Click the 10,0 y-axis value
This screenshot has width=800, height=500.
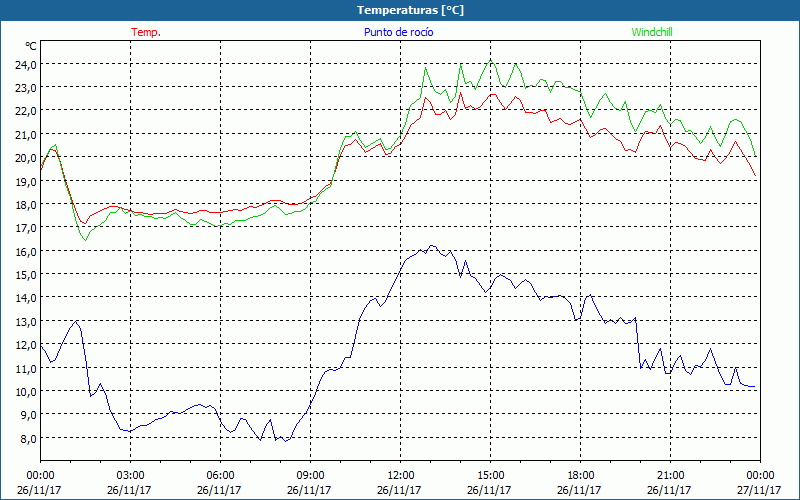point(27,392)
